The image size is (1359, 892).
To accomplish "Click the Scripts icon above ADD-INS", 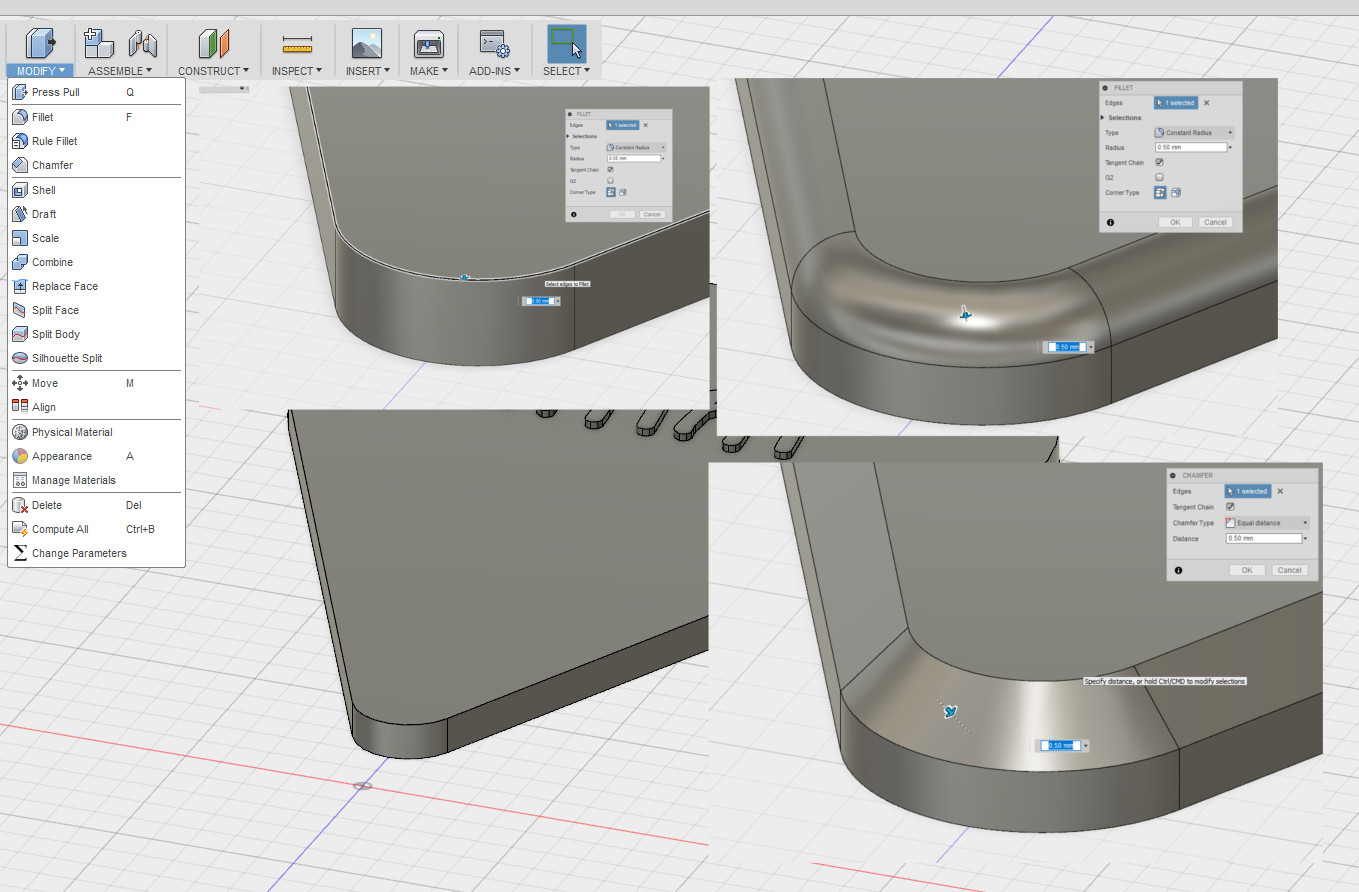I will (494, 44).
